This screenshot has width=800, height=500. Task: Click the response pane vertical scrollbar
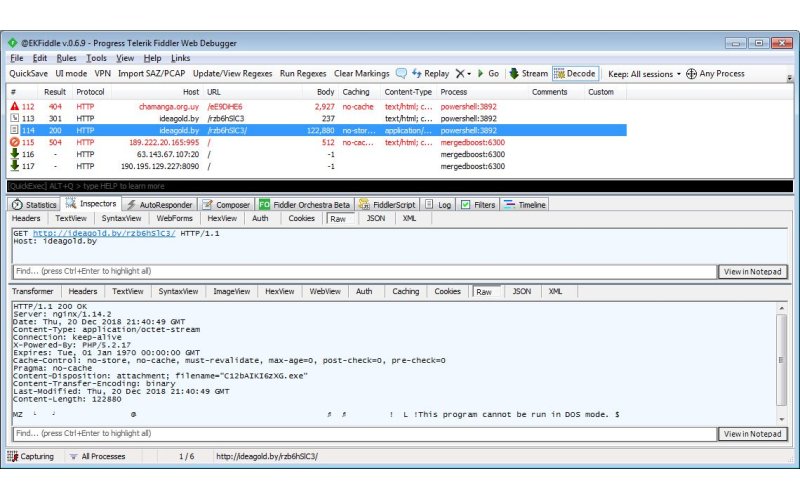781,360
